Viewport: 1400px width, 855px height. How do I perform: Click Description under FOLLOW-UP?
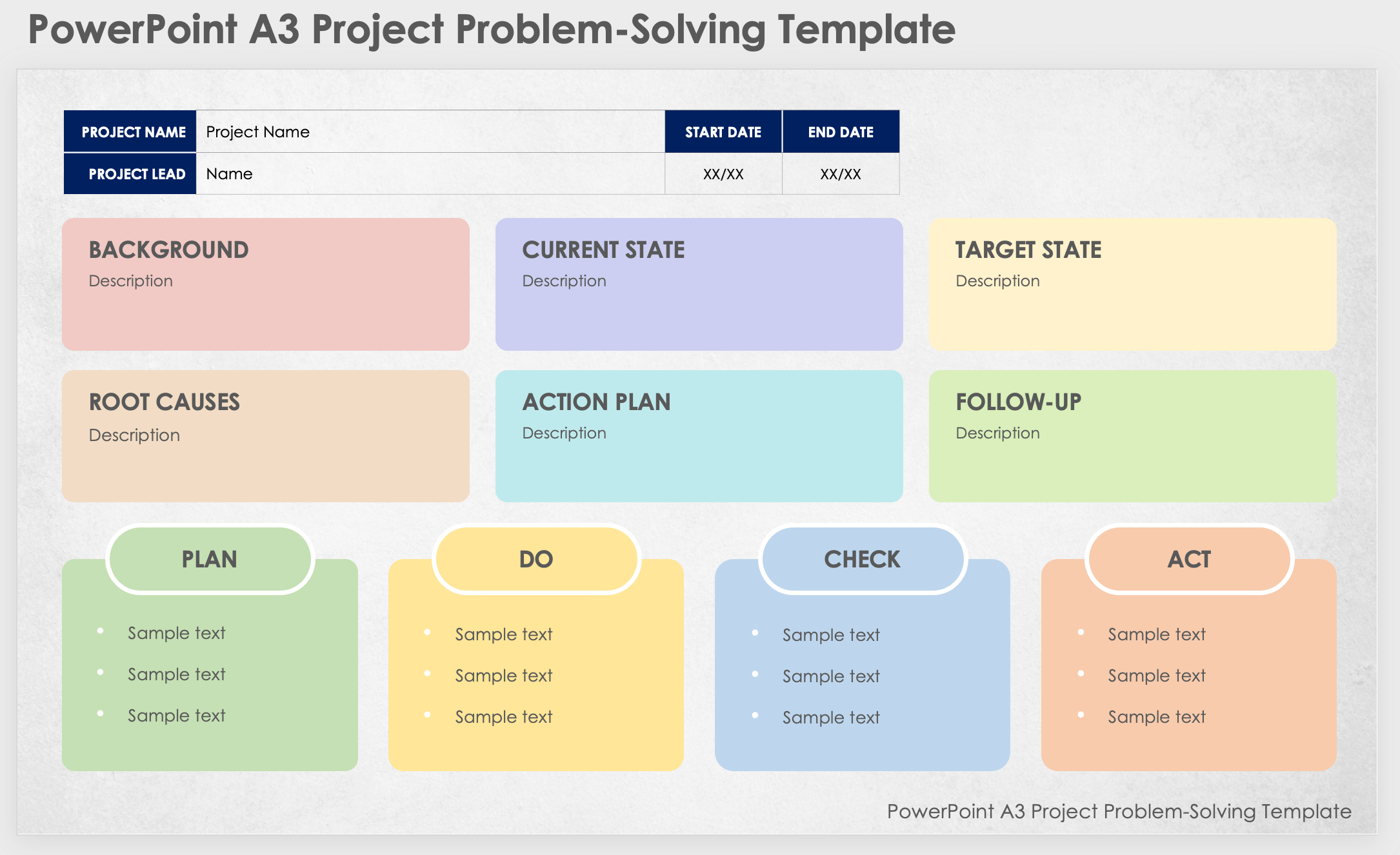[x=998, y=433]
